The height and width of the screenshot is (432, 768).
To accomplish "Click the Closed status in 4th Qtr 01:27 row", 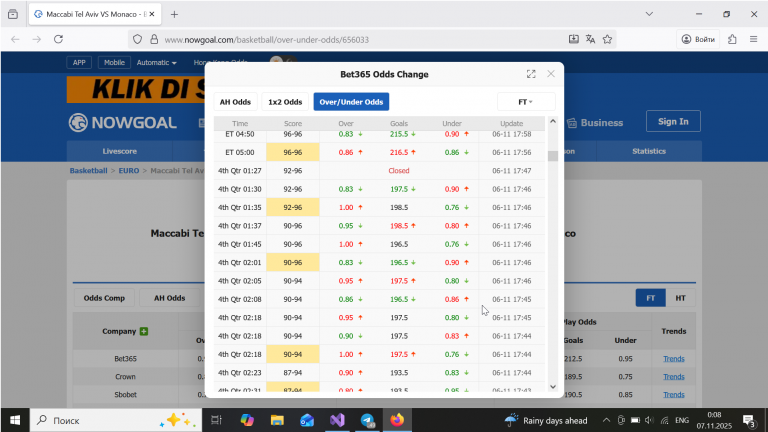I will [x=399, y=170].
